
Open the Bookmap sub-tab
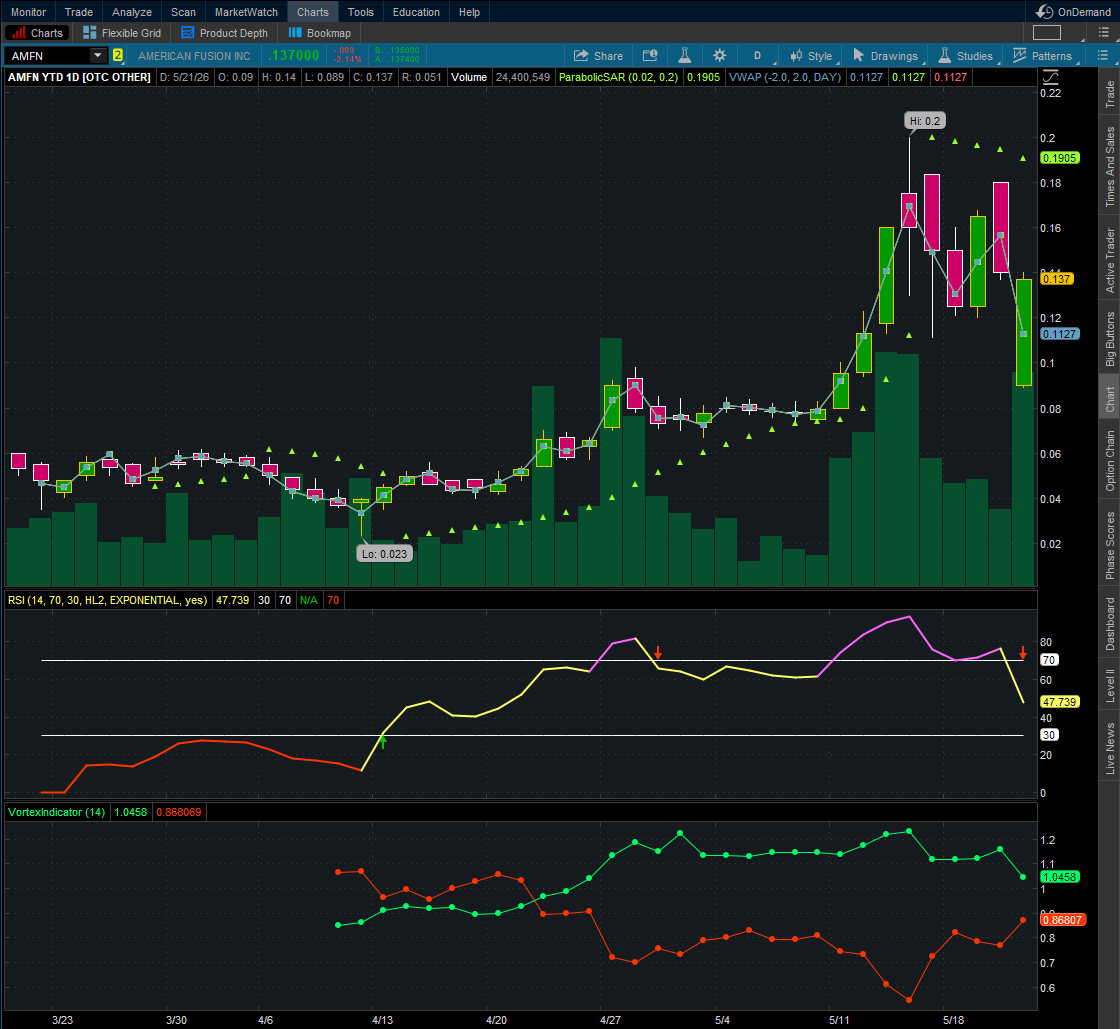pos(320,33)
